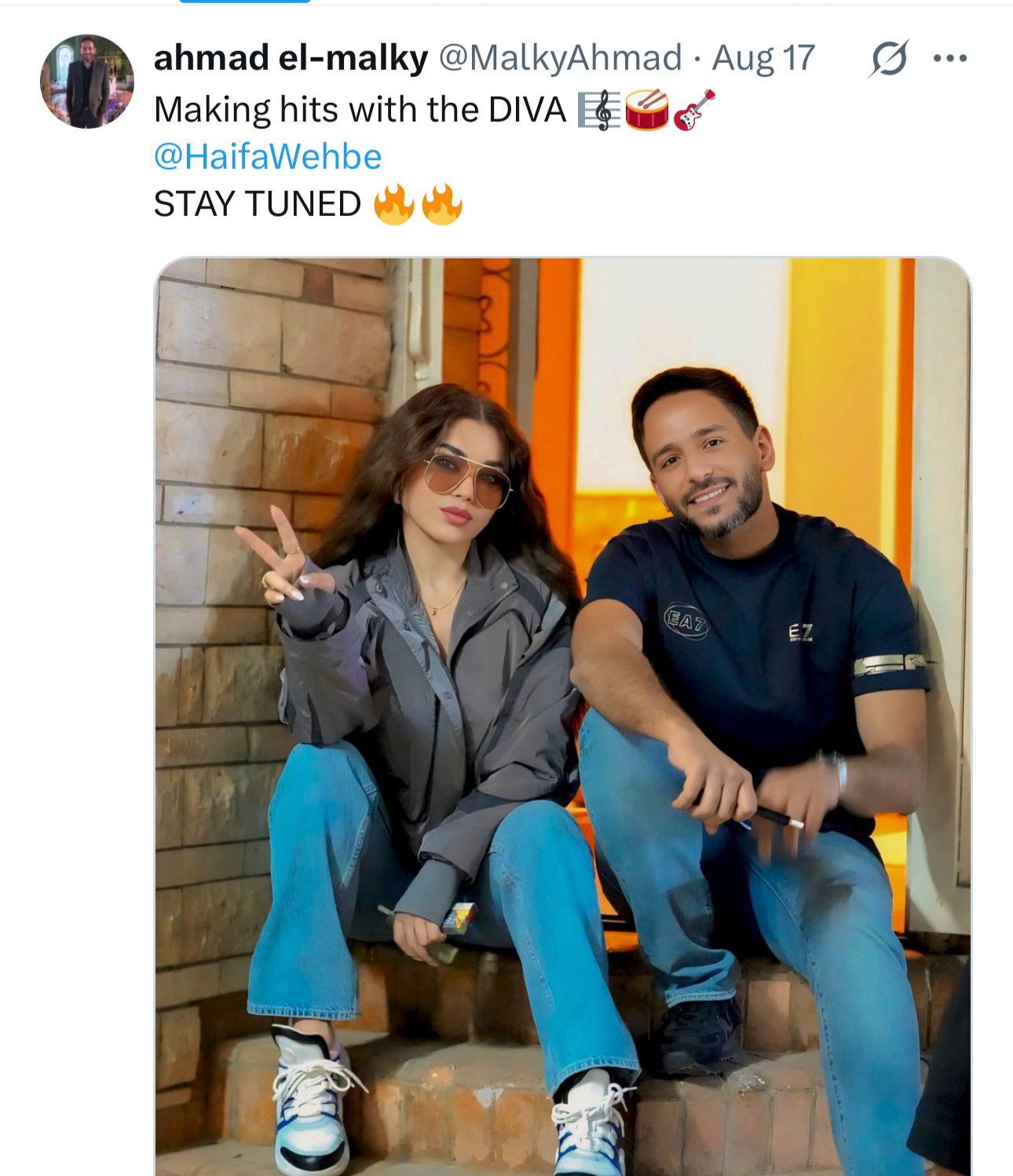Image resolution: width=1013 pixels, height=1176 pixels.
Task: Click the first fire emoji
Action: [393, 204]
